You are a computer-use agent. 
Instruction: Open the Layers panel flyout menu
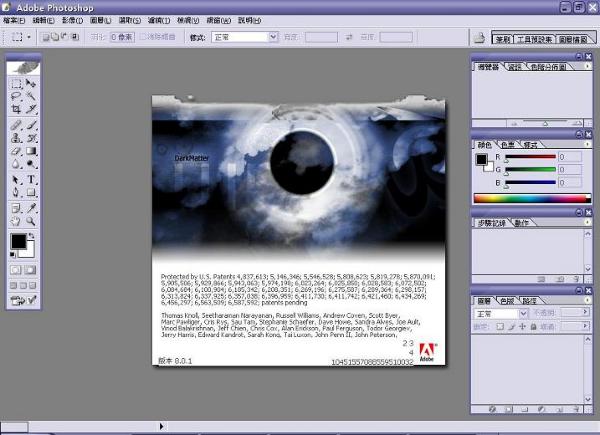tap(587, 300)
